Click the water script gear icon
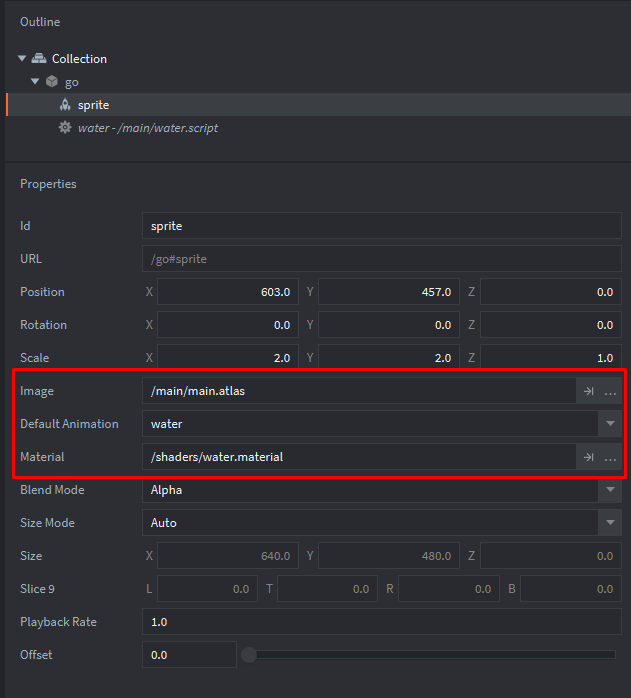631x698 pixels. tap(65, 128)
